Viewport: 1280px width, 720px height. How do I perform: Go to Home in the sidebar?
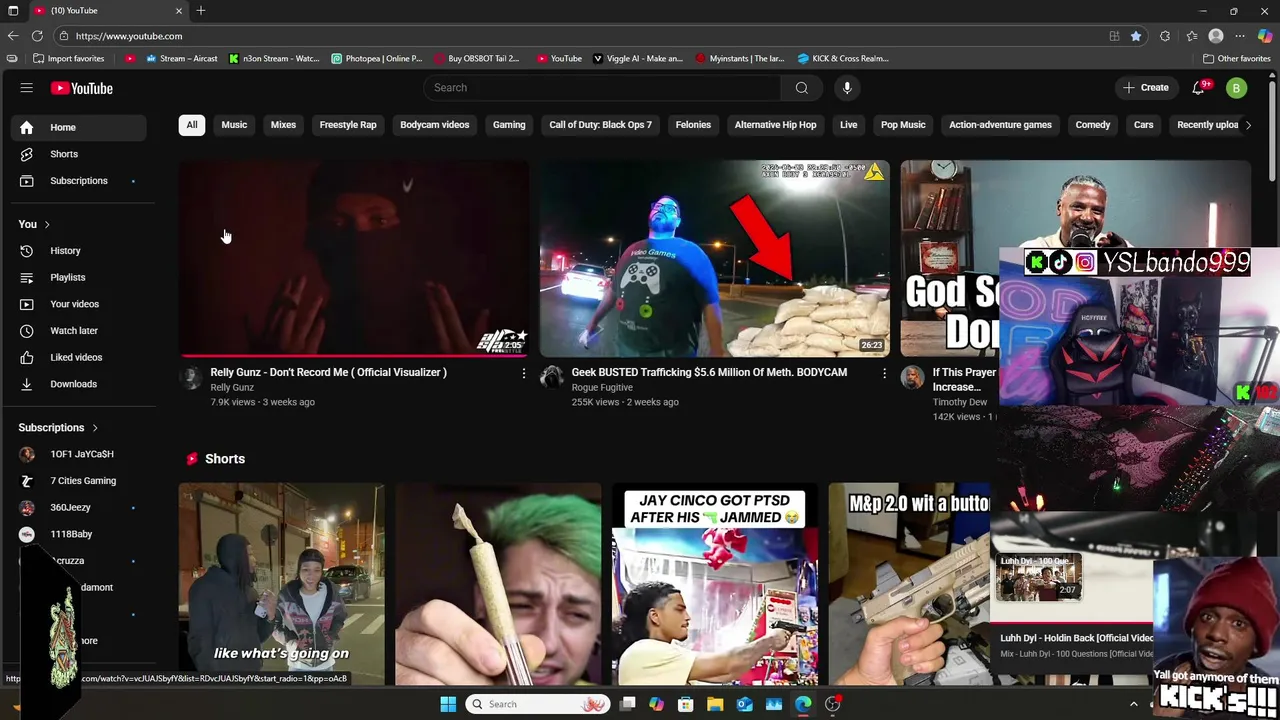coord(79,127)
